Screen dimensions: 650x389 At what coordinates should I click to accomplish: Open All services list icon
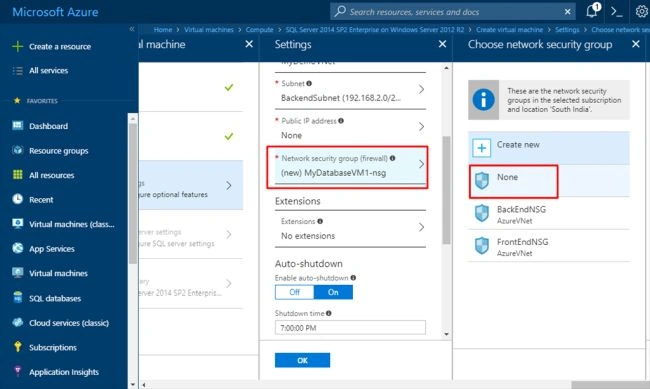pos(17,71)
